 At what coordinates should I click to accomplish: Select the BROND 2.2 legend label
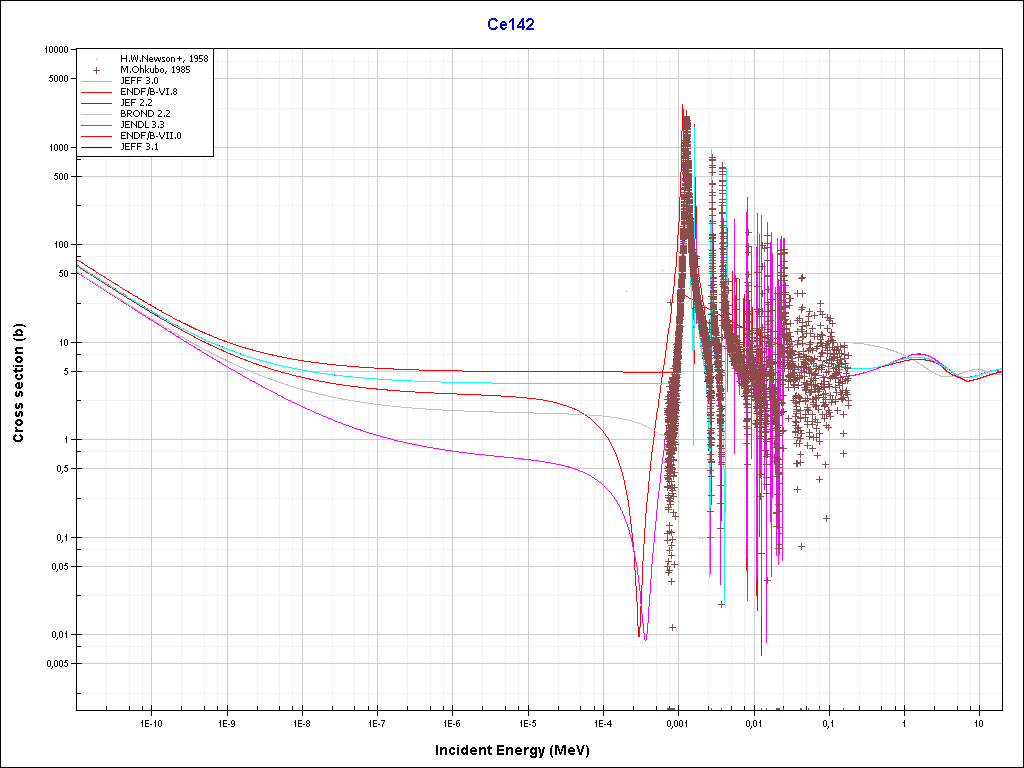tap(144, 114)
